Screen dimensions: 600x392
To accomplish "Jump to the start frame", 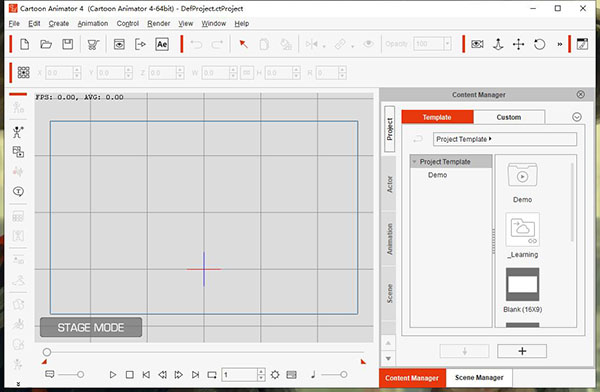I will (146, 375).
